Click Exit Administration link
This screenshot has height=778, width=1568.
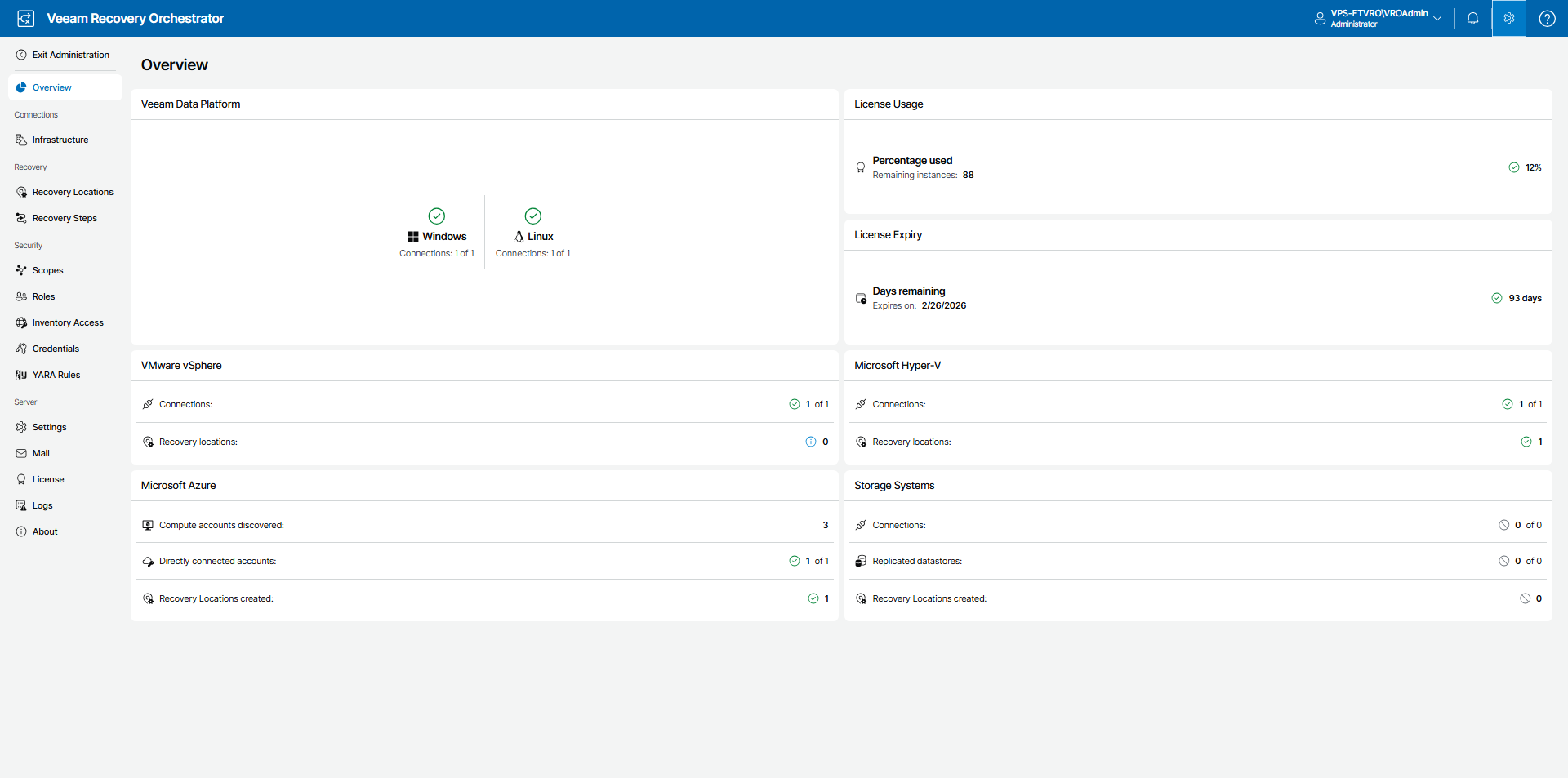(70, 55)
